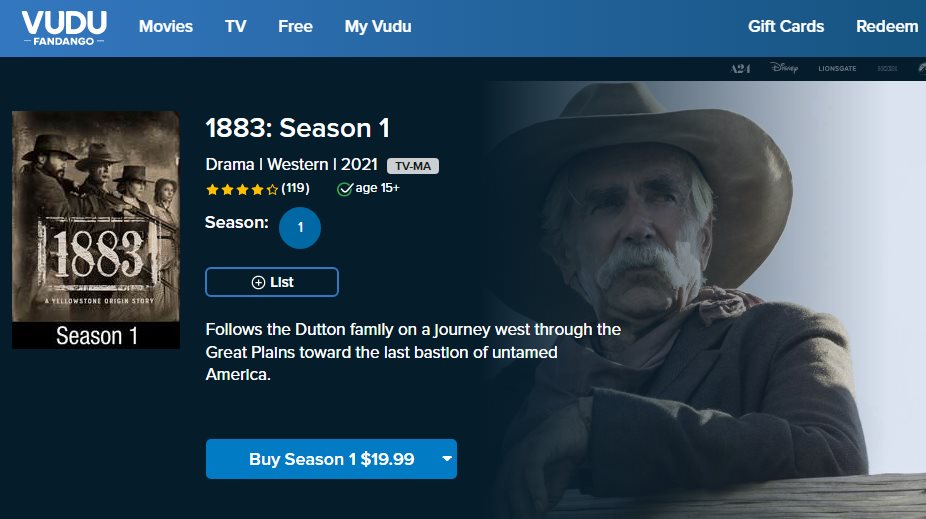Viewport: 926px width, 519px height.
Task: Select the Season 1 circle
Action: [x=300, y=228]
